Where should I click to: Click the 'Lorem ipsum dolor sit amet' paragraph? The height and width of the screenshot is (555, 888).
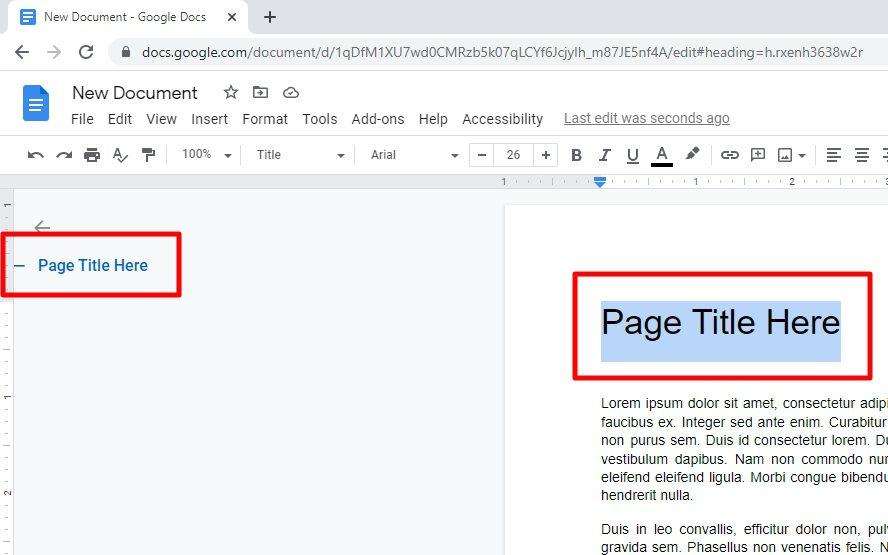(x=744, y=450)
